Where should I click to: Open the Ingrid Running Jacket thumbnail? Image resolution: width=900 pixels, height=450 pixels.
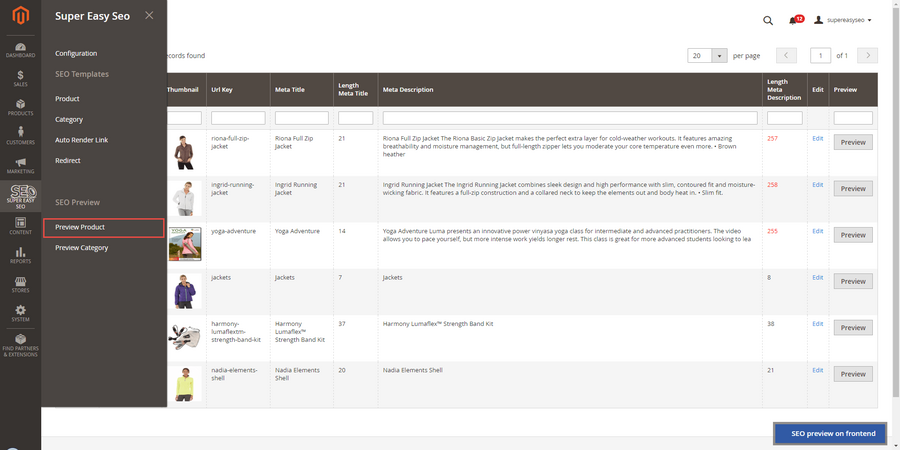184,199
